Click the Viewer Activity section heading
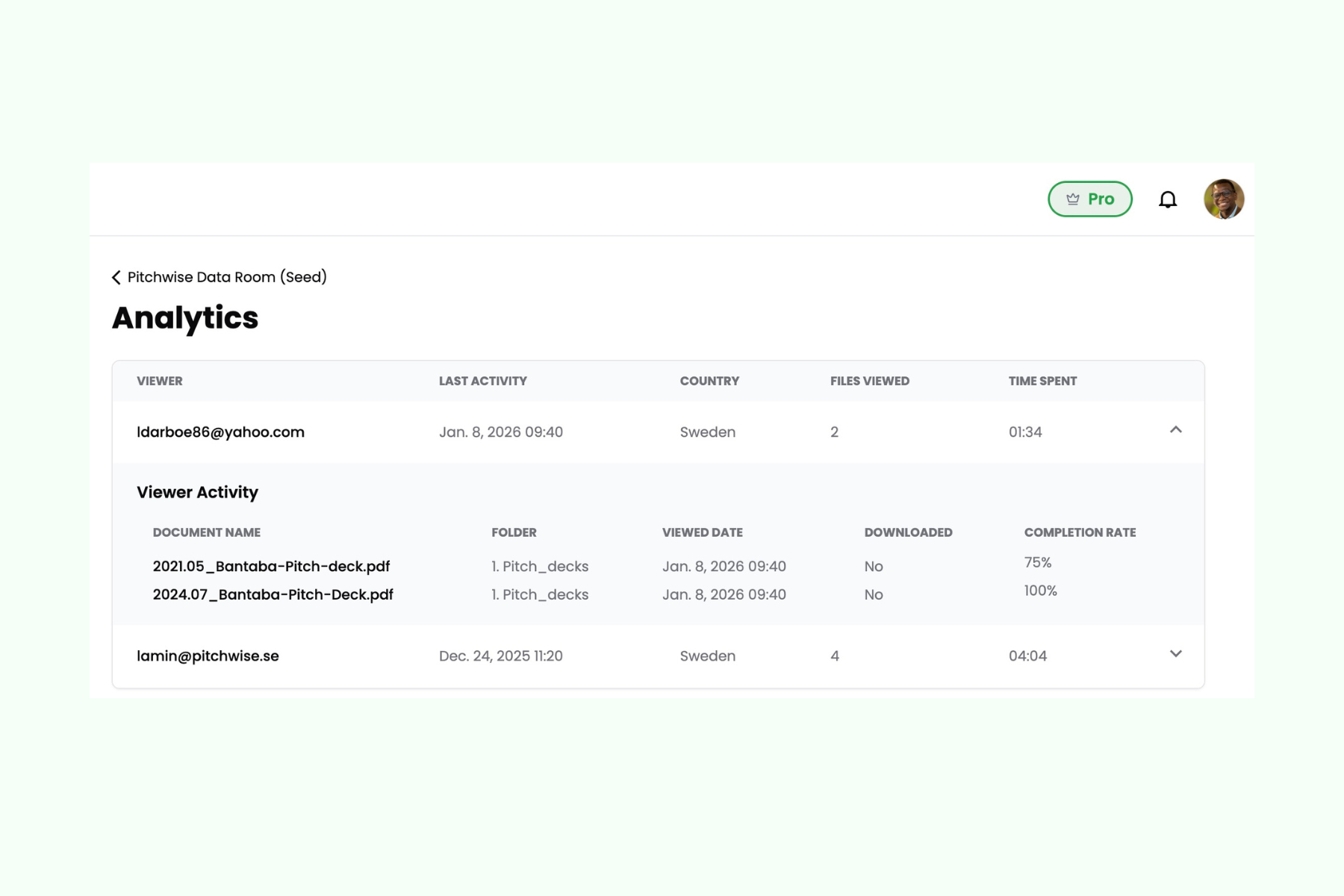This screenshot has height=896, width=1344. pos(197,492)
